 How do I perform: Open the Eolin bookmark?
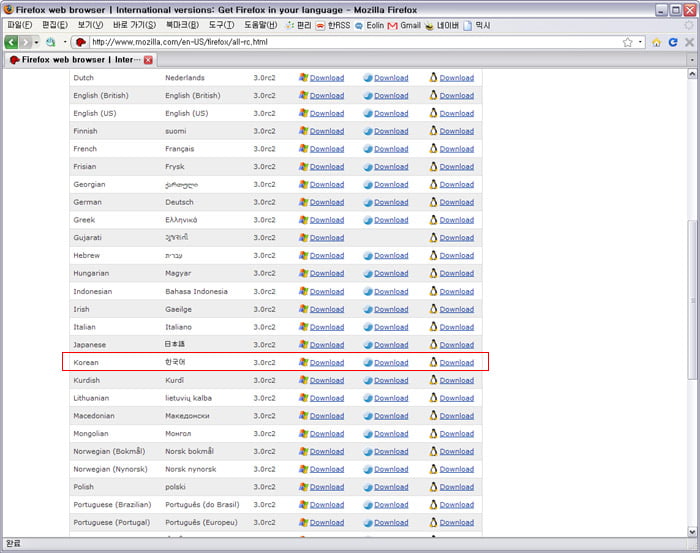(370, 26)
